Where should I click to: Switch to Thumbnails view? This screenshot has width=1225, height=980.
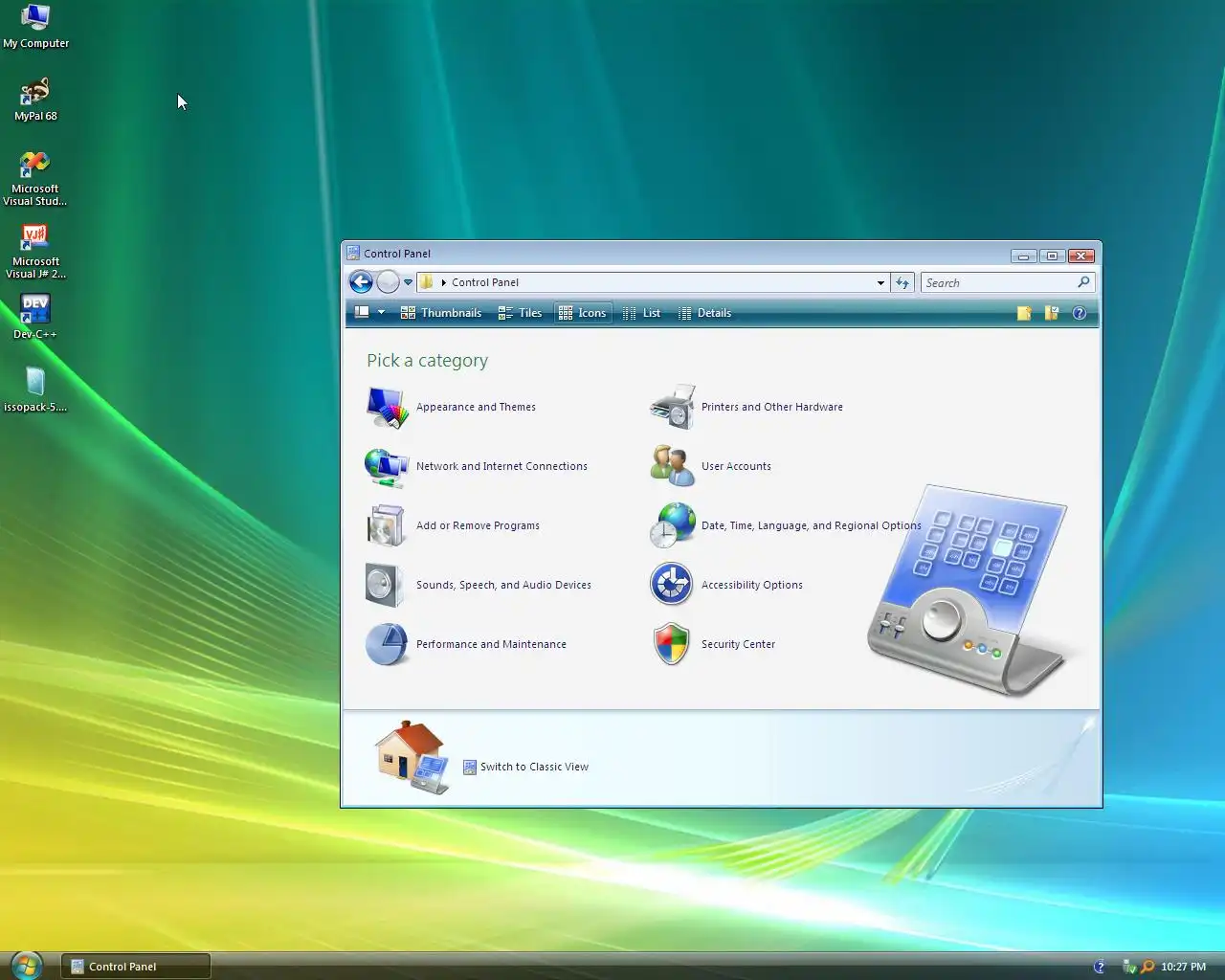(441, 313)
